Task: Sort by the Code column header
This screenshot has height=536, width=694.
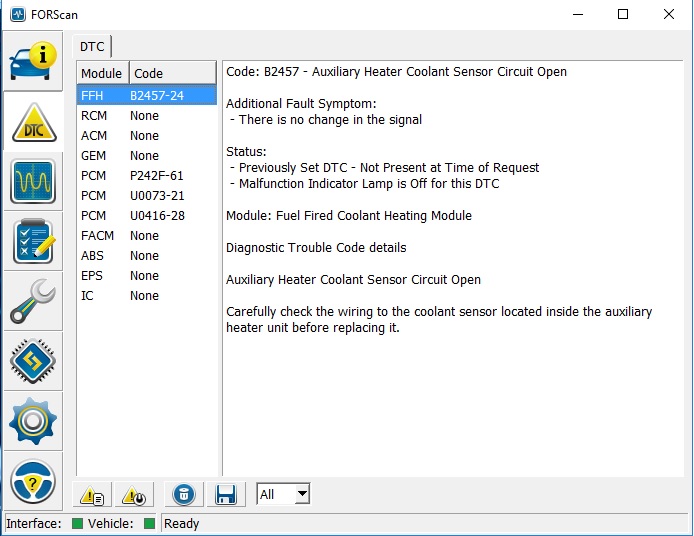Action: tap(173, 73)
